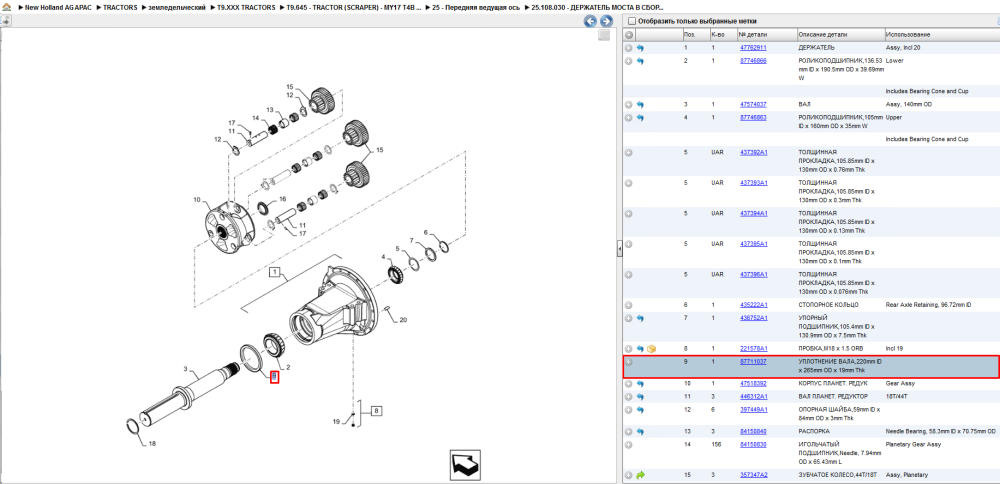This screenshot has height=484, width=1000.
Task: Click the add-all plus icon in table header
Action: click(x=629, y=34)
